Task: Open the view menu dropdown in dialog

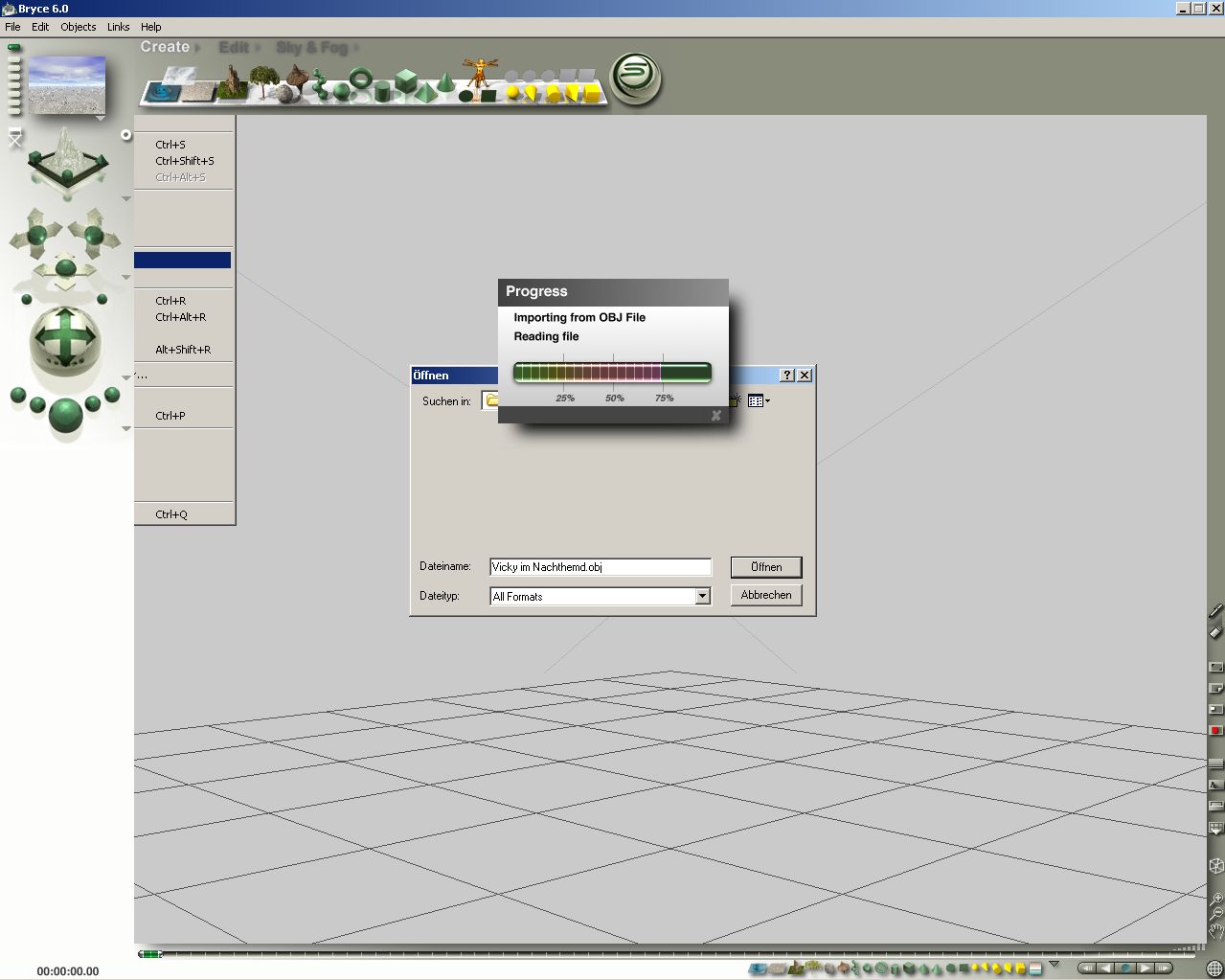Action: (759, 400)
